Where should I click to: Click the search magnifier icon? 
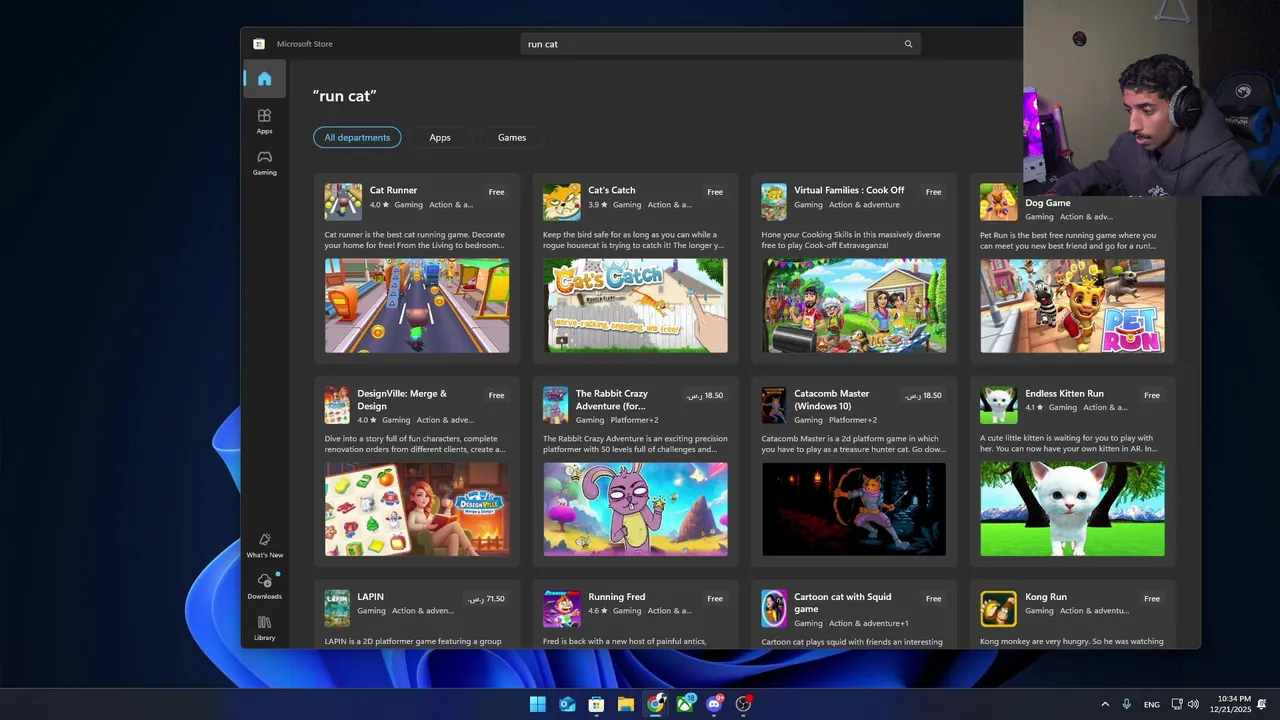(x=908, y=44)
